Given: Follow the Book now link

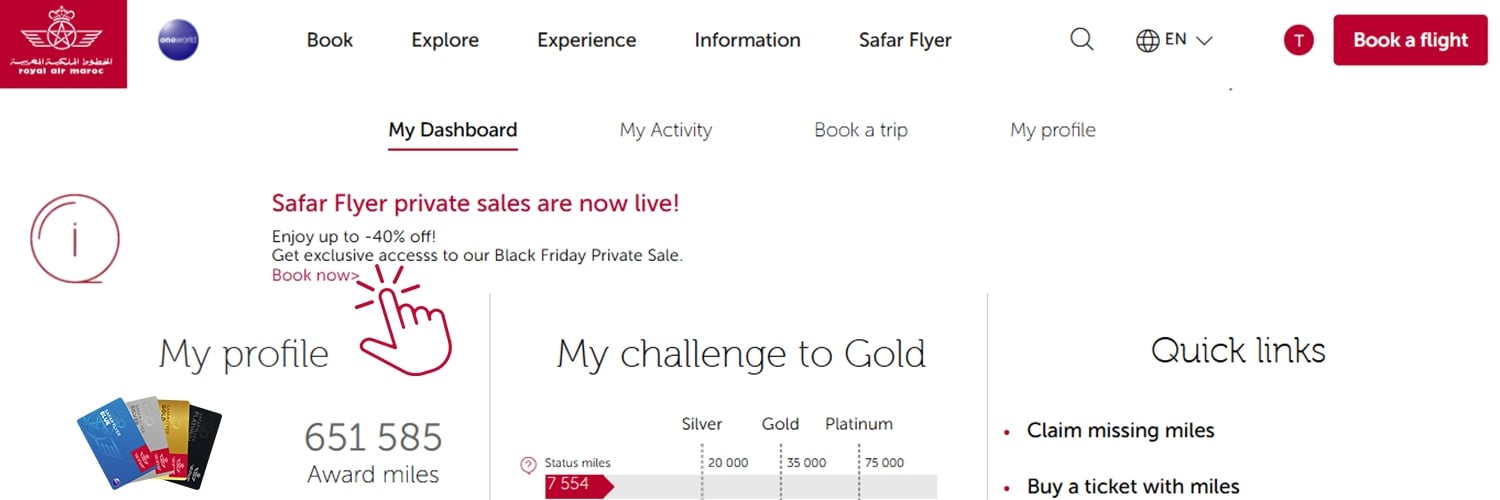Looking at the screenshot, I should [315, 275].
